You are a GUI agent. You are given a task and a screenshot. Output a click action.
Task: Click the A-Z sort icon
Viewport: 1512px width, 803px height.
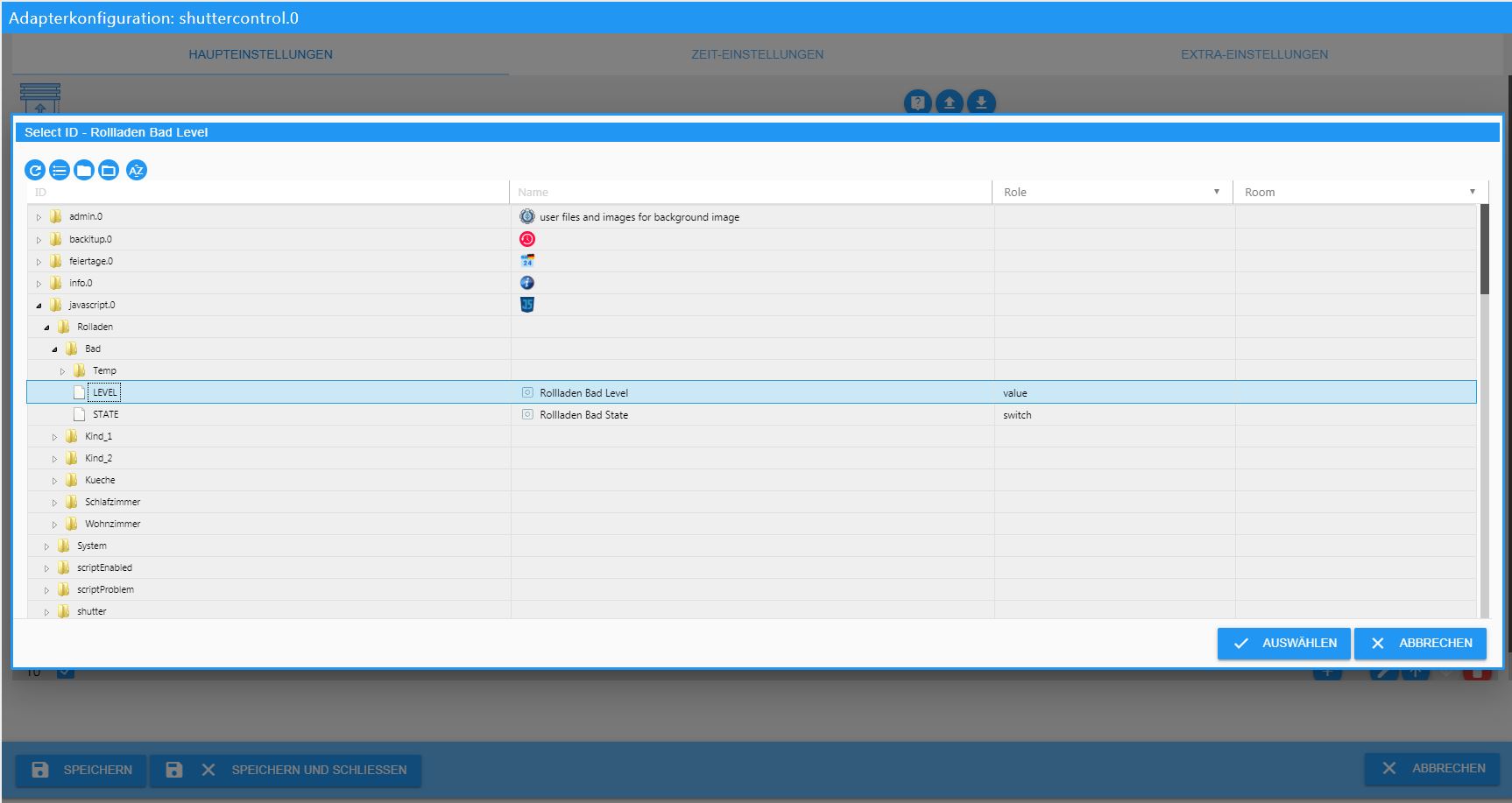coord(137,170)
